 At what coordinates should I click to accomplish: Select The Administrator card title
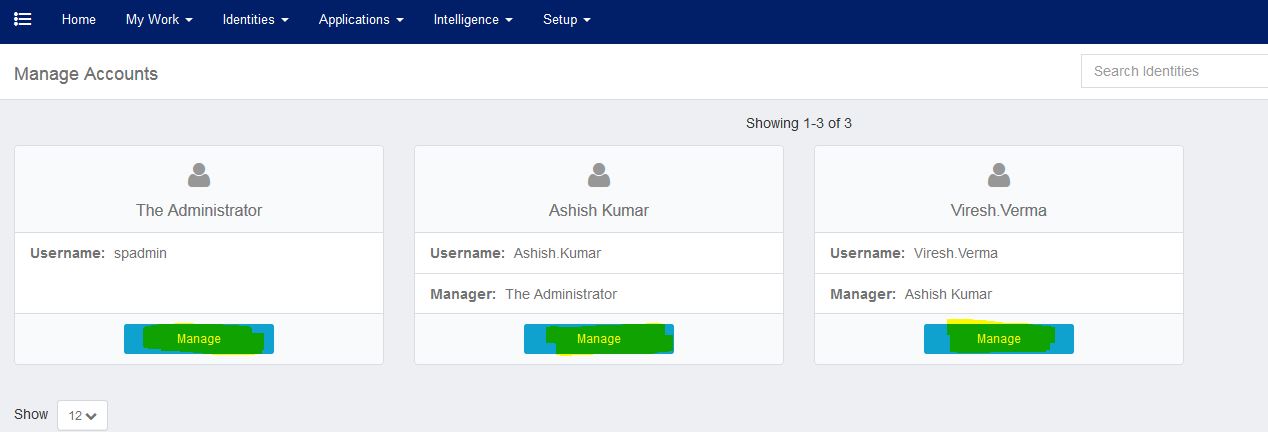199,210
